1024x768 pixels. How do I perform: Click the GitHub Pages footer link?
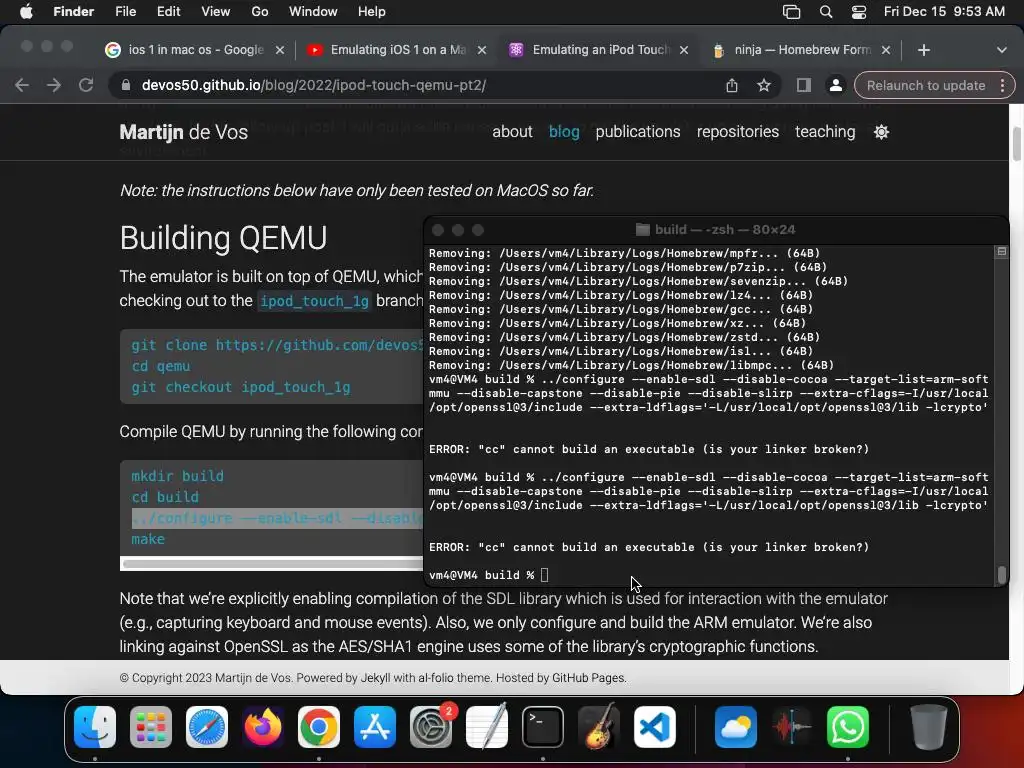588,678
